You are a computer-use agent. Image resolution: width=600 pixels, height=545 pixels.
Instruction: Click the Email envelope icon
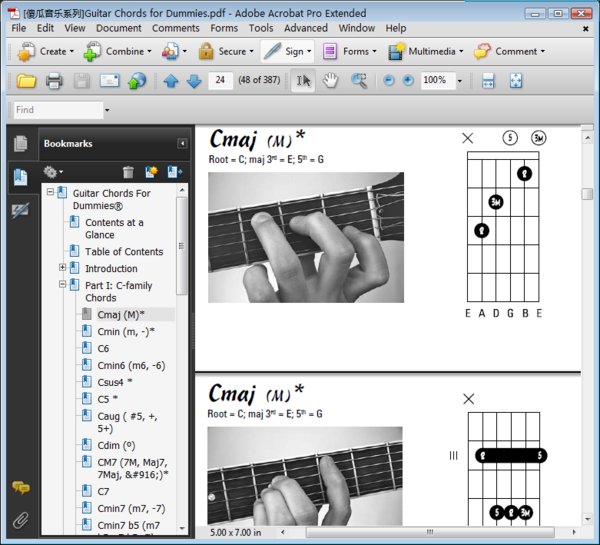tap(109, 81)
